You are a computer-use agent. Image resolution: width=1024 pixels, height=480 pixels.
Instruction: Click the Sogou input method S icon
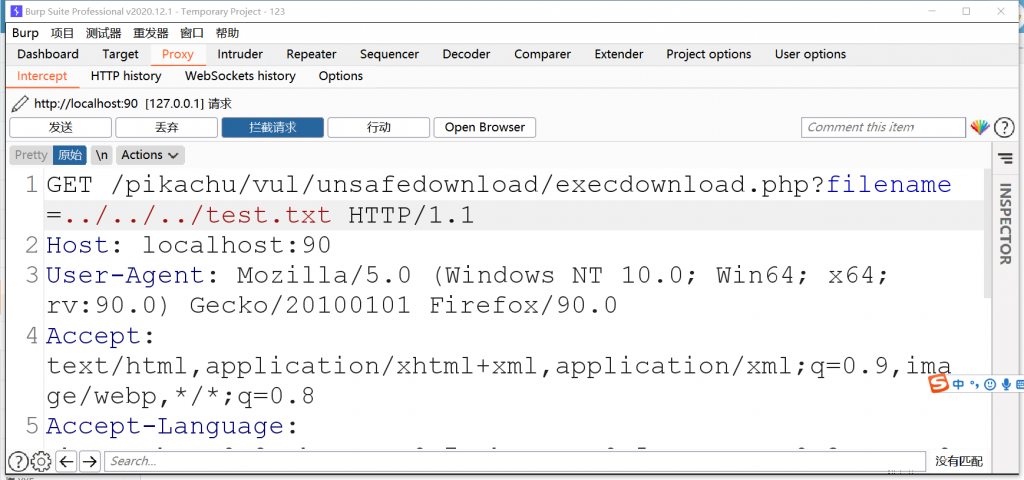(x=939, y=384)
